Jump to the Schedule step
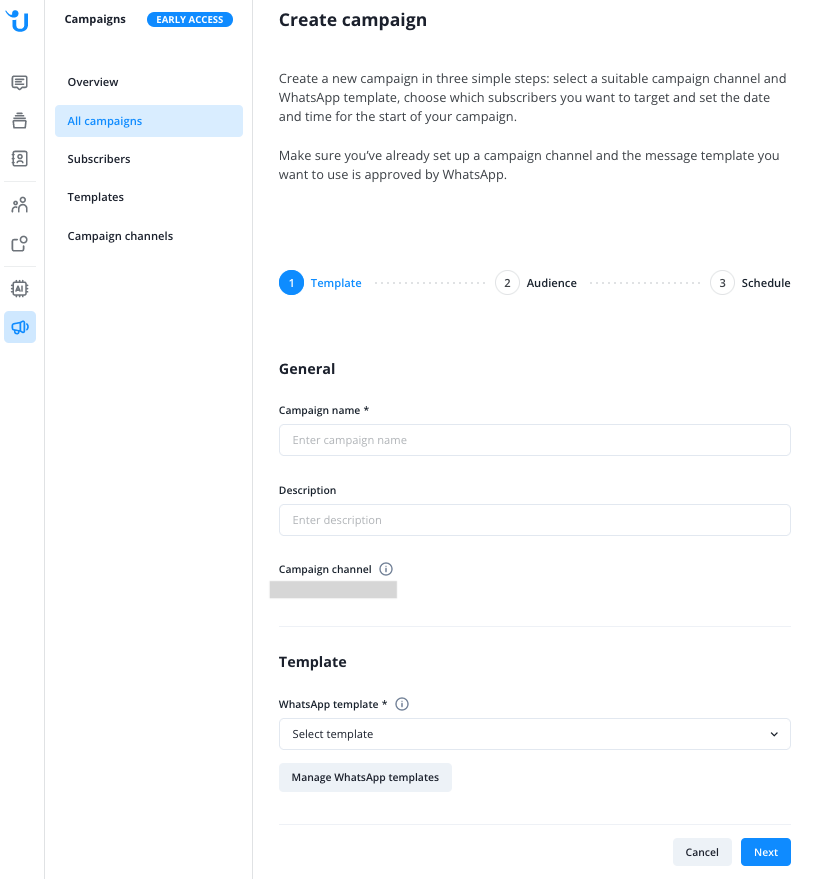The height and width of the screenshot is (879, 837). (x=751, y=283)
